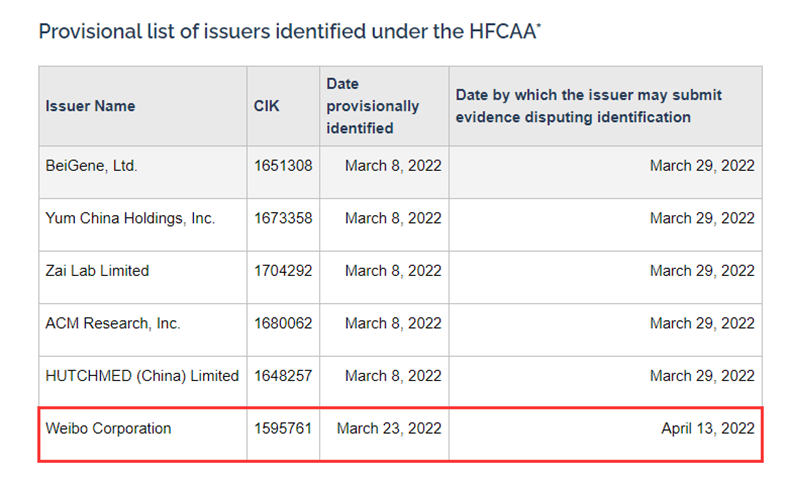This screenshot has height=478, width=790.
Task: Click the March 23, 2022 date cell
Action: [x=389, y=428]
